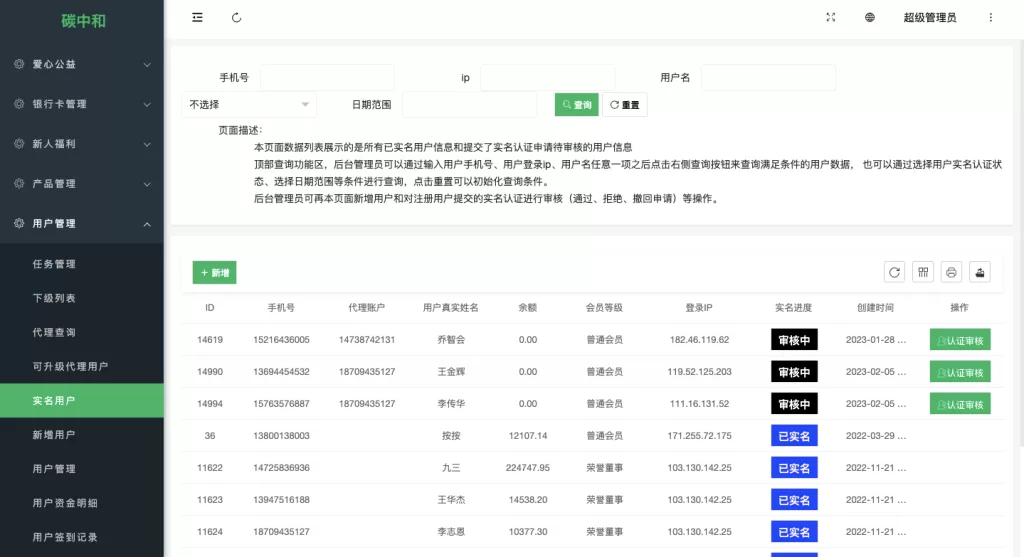Click the green 新增 add button
1024x557 pixels.
pyautogui.click(x=214, y=272)
